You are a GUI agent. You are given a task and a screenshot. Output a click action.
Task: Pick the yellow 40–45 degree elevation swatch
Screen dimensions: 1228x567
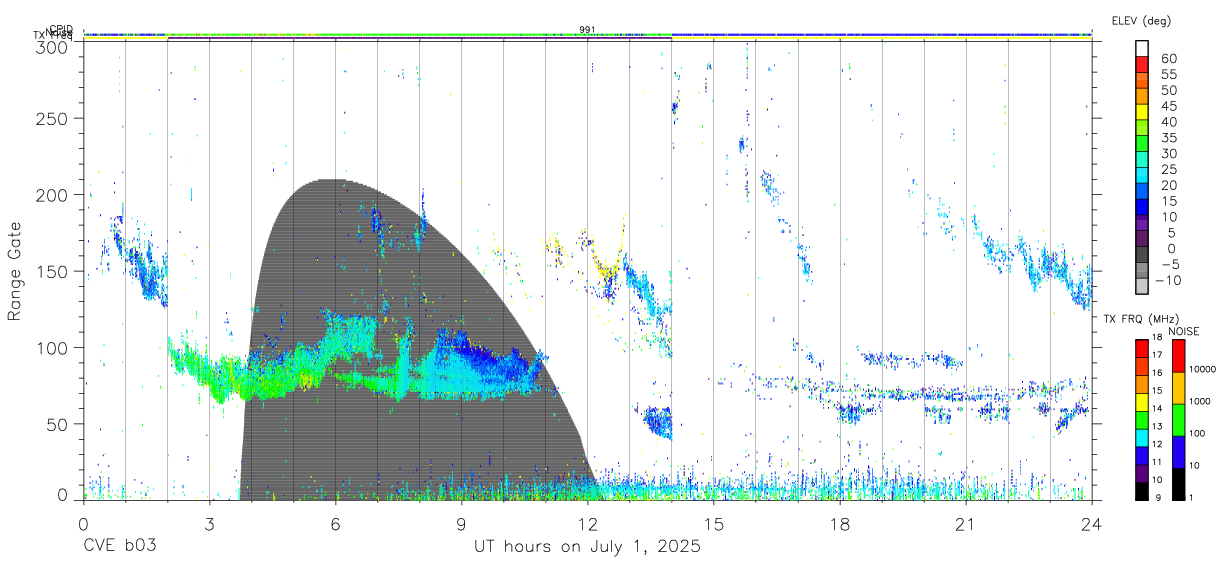point(1142,111)
